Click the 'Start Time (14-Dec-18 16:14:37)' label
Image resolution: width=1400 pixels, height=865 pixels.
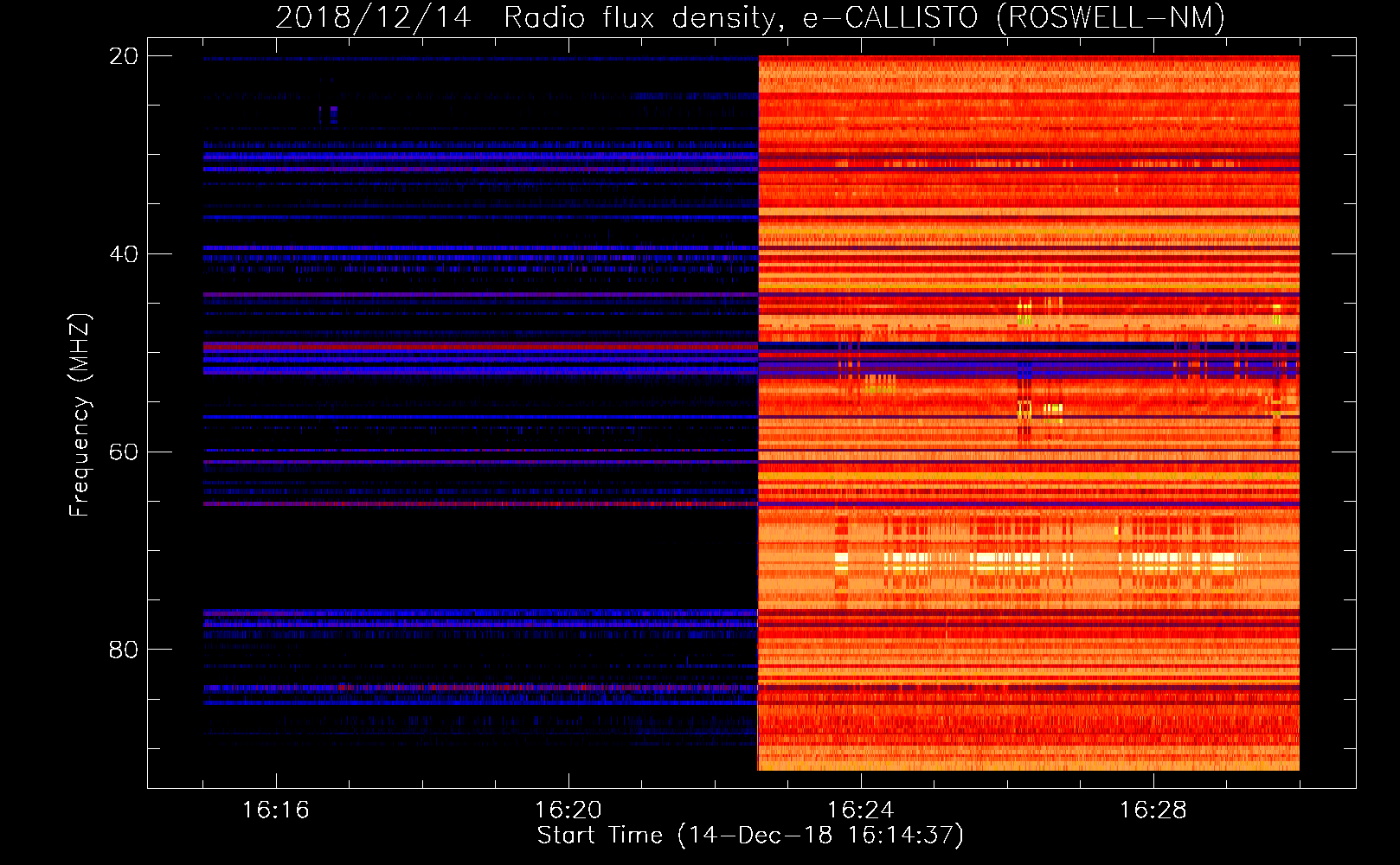(750, 836)
